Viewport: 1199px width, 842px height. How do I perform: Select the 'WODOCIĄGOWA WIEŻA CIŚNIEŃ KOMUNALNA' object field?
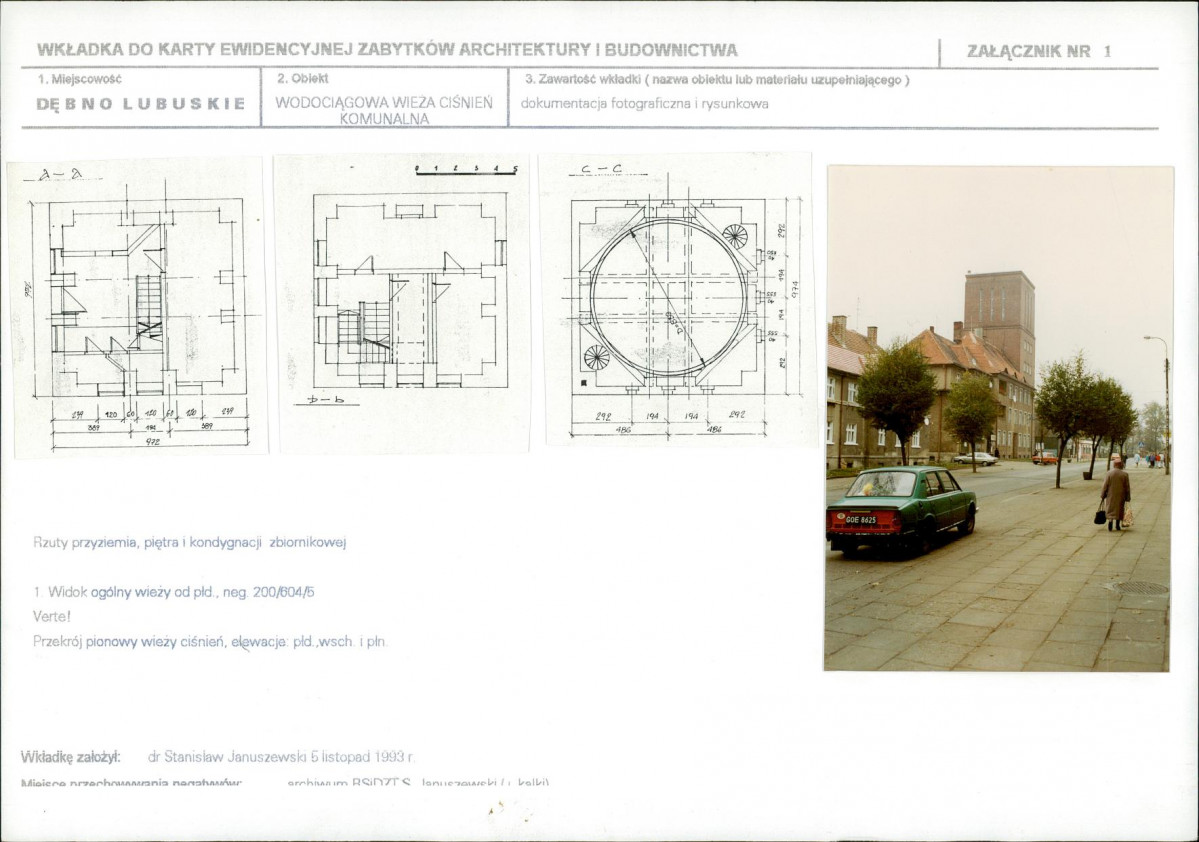tap(384, 110)
